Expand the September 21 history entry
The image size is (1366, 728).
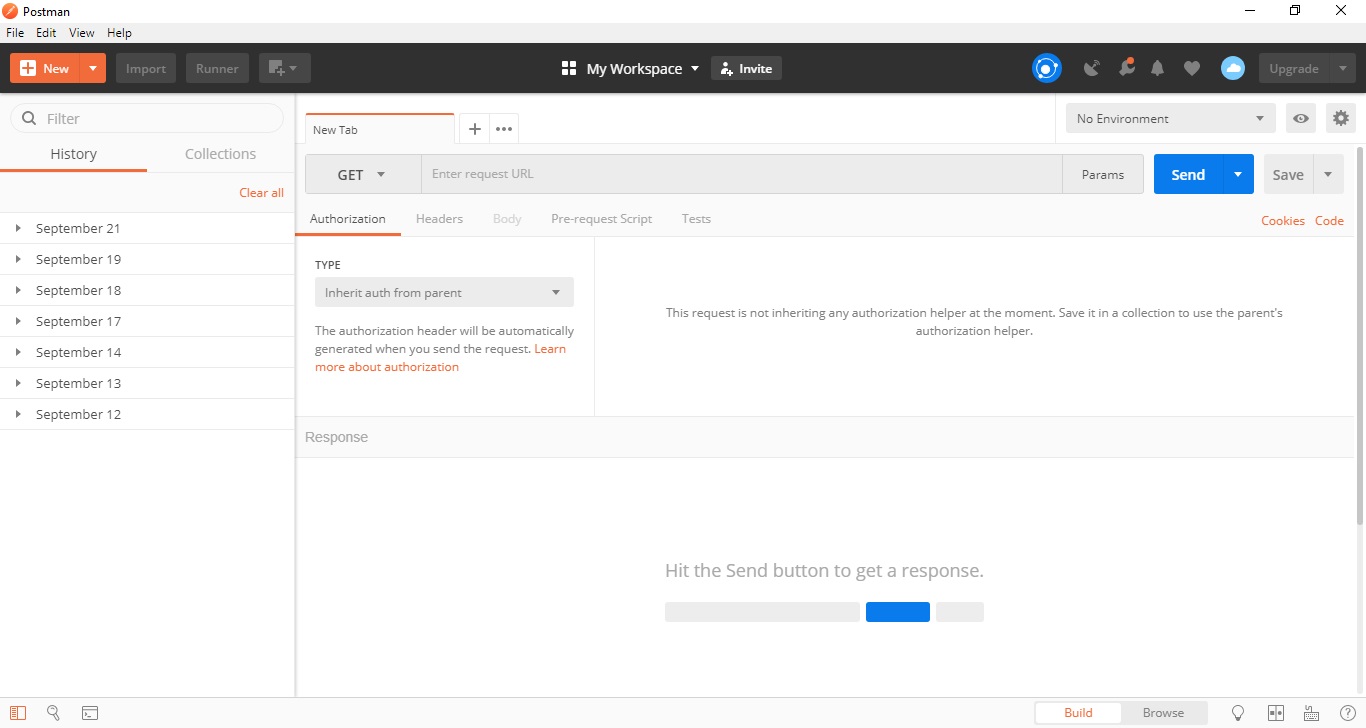pos(17,228)
